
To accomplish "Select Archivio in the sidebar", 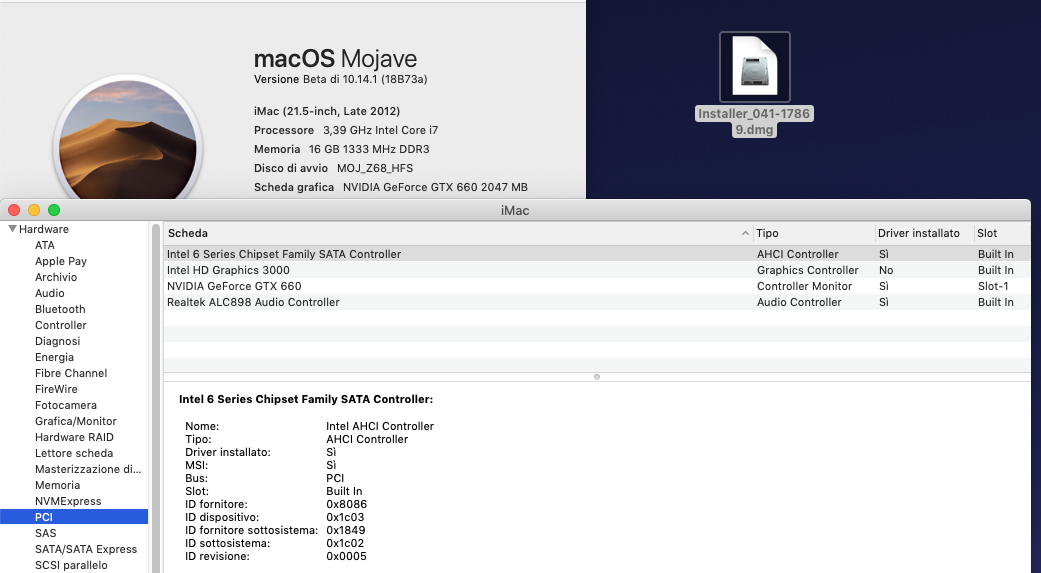I will (x=56, y=277).
